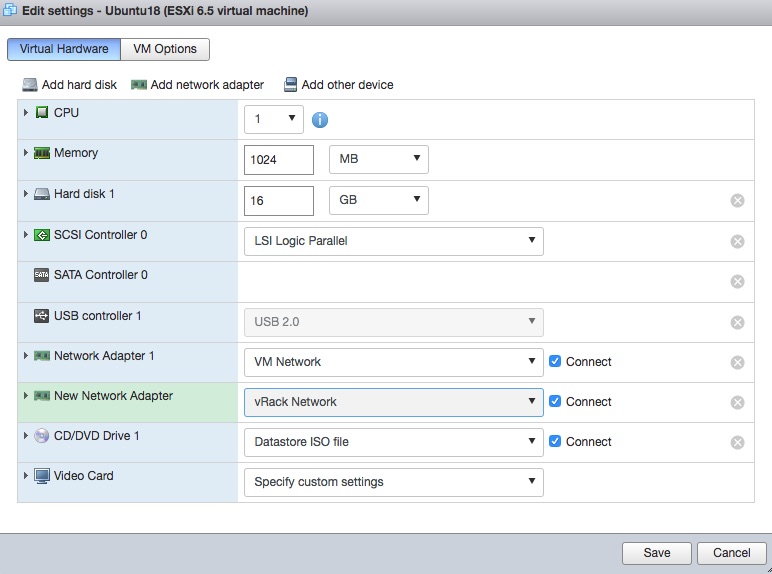
Task: Open the hard disk unit GB dropdown
Action: 379,200
